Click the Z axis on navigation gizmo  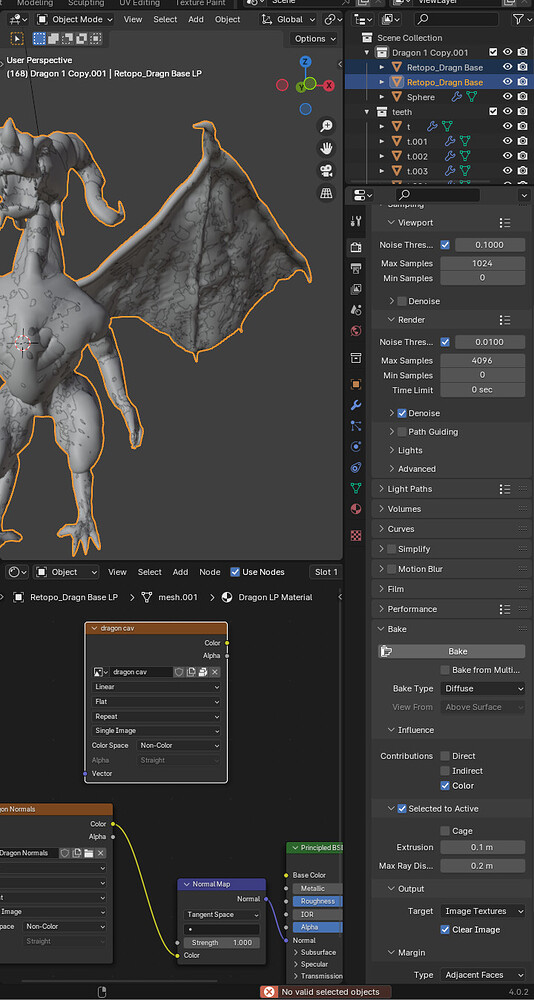306,61
